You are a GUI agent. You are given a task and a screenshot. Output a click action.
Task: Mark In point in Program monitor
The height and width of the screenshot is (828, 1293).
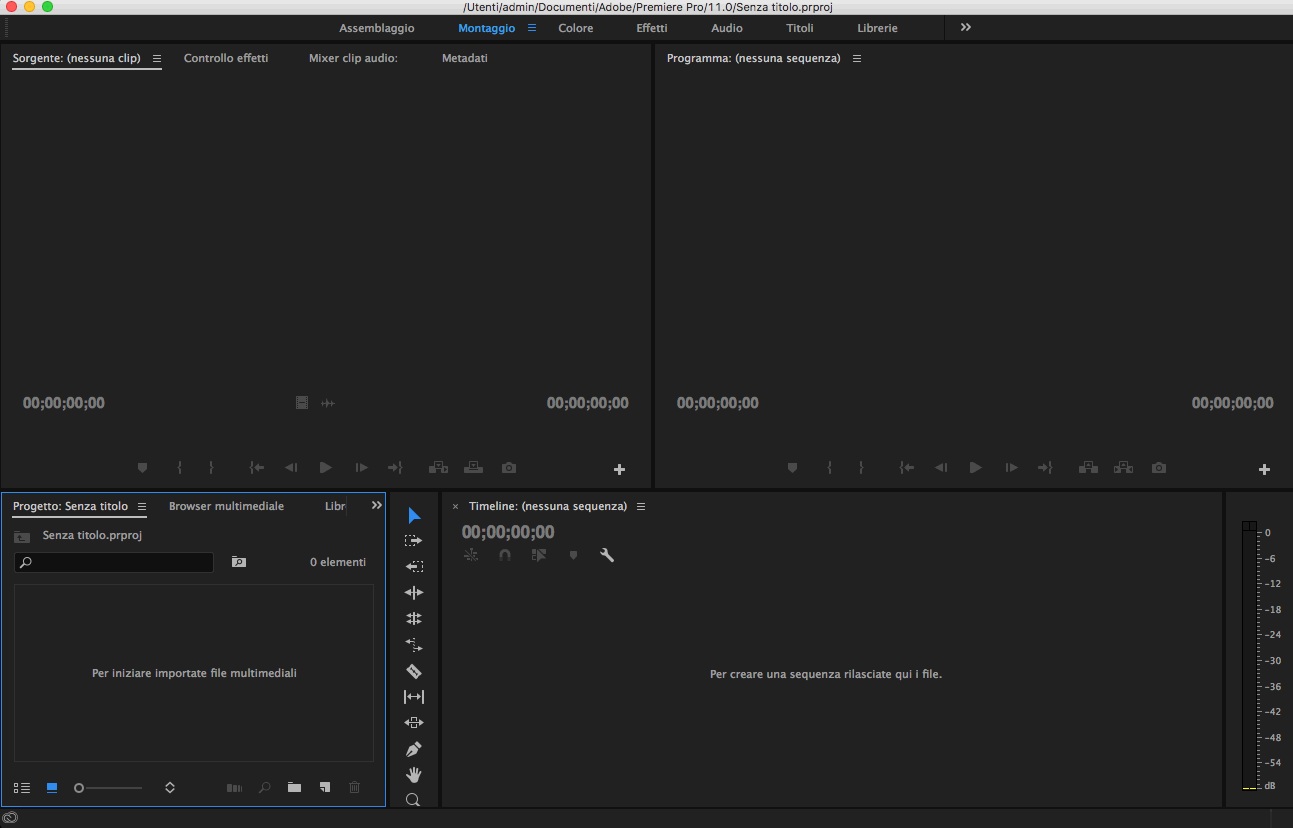[x=829, y=467]
